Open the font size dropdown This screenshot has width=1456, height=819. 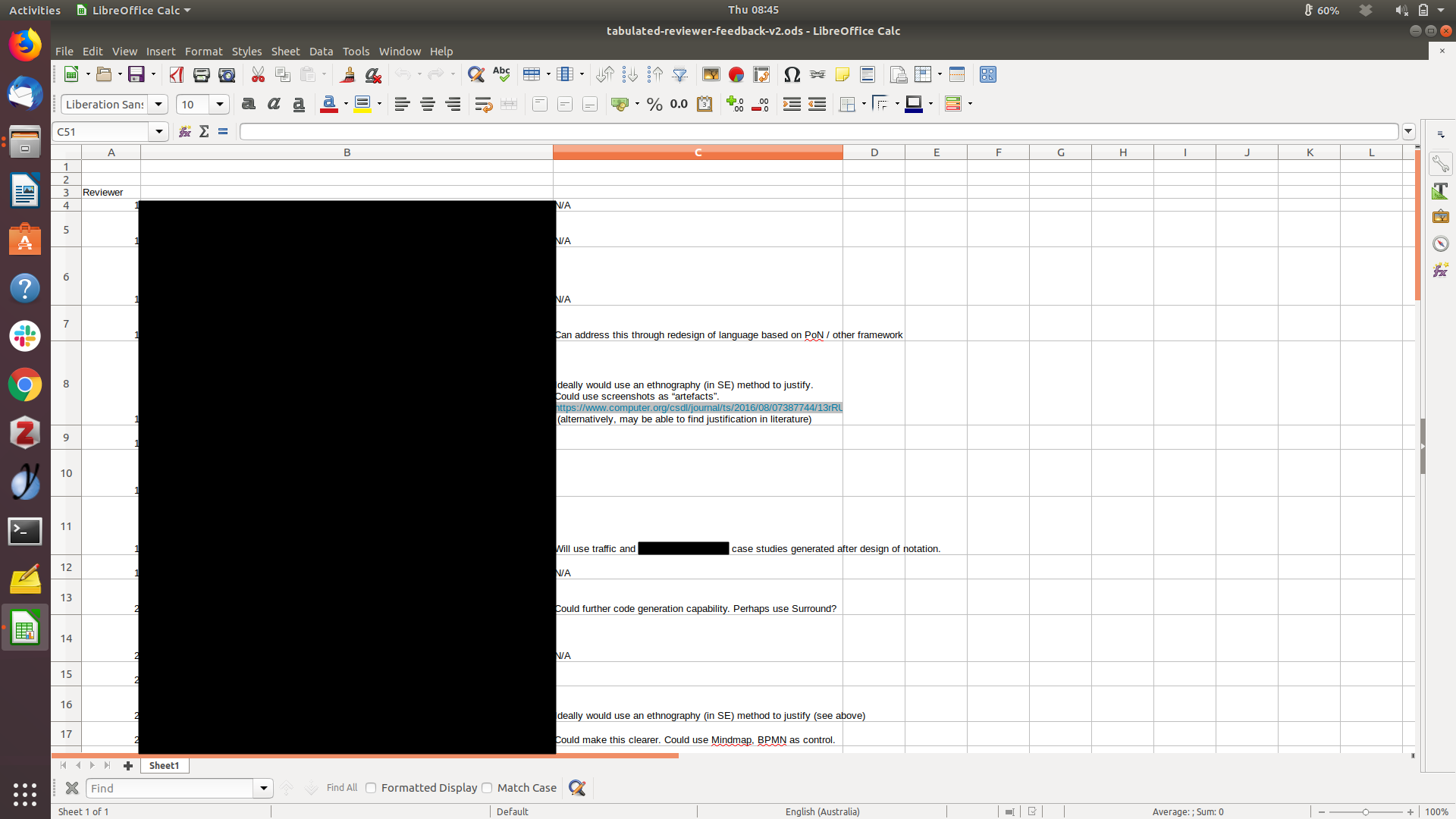coord(220,104)
